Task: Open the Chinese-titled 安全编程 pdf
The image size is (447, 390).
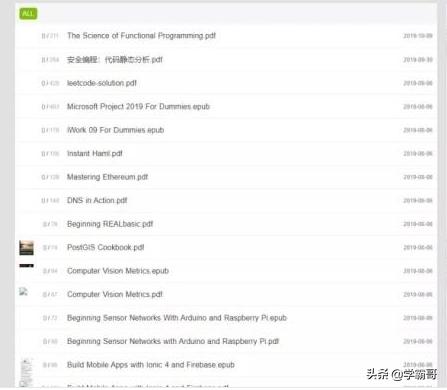Action: tap(115, 60)
